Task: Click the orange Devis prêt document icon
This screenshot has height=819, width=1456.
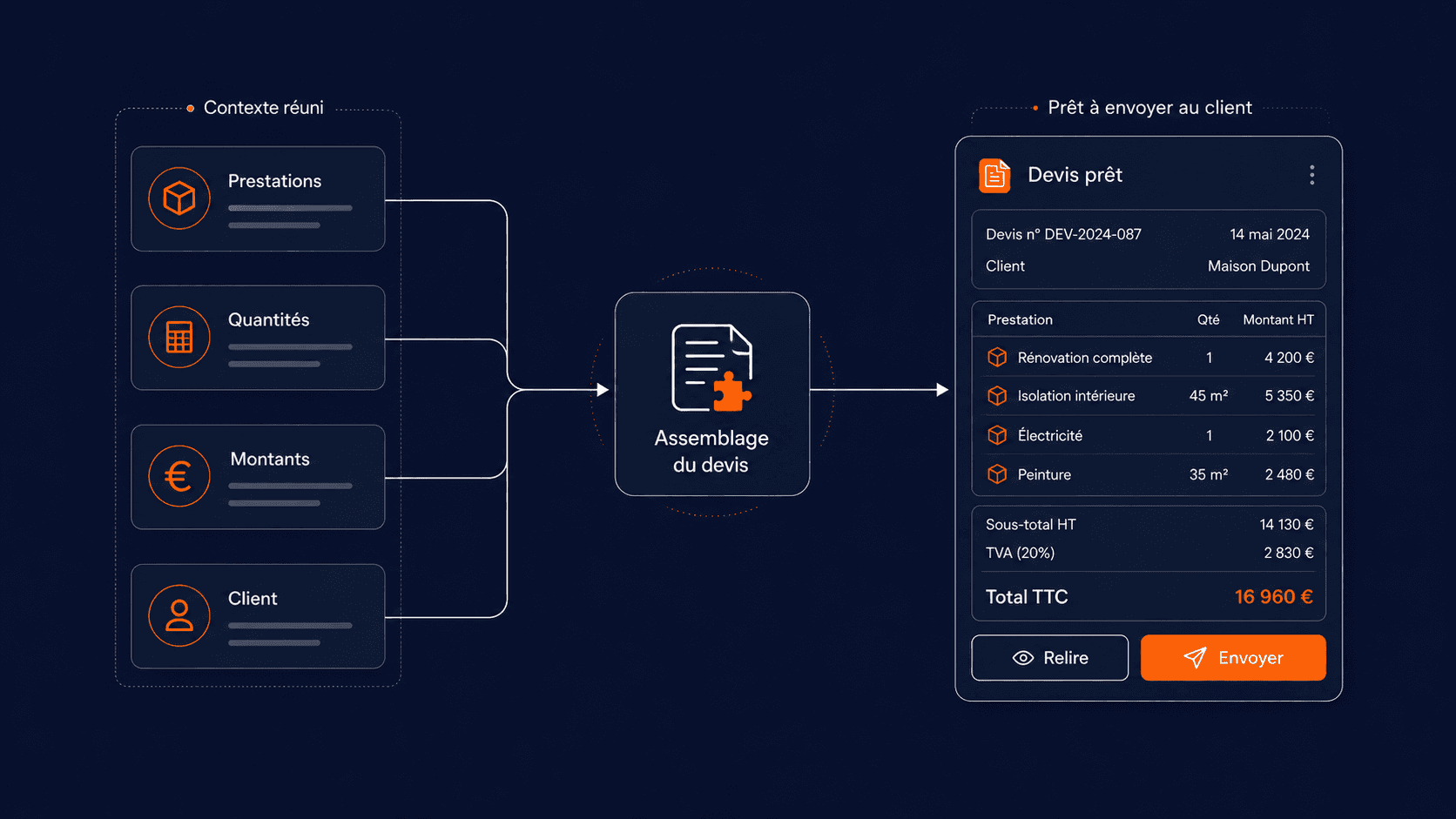Action: click(x=994, y=176)
